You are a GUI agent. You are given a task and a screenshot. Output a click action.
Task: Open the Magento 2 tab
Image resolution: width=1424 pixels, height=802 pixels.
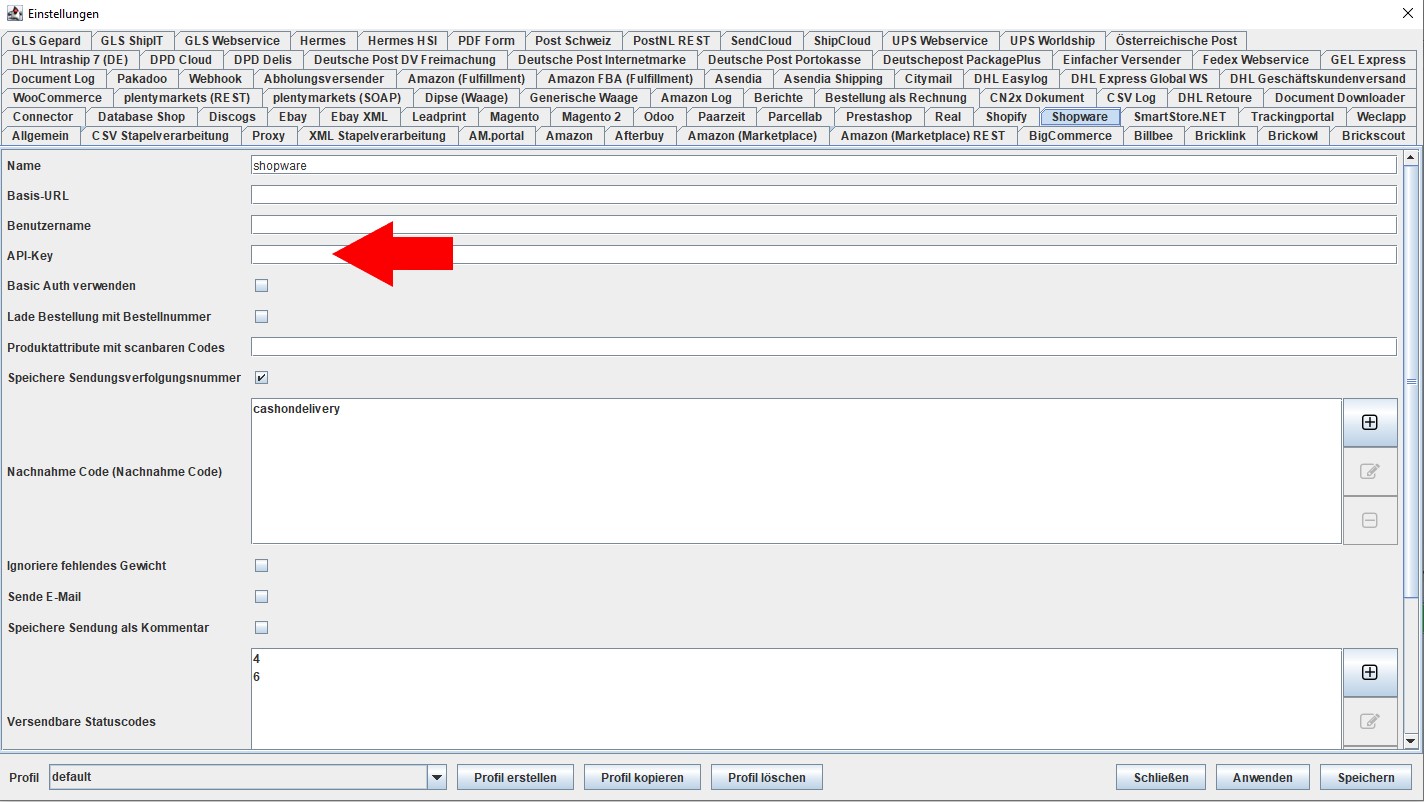(591, 117)
